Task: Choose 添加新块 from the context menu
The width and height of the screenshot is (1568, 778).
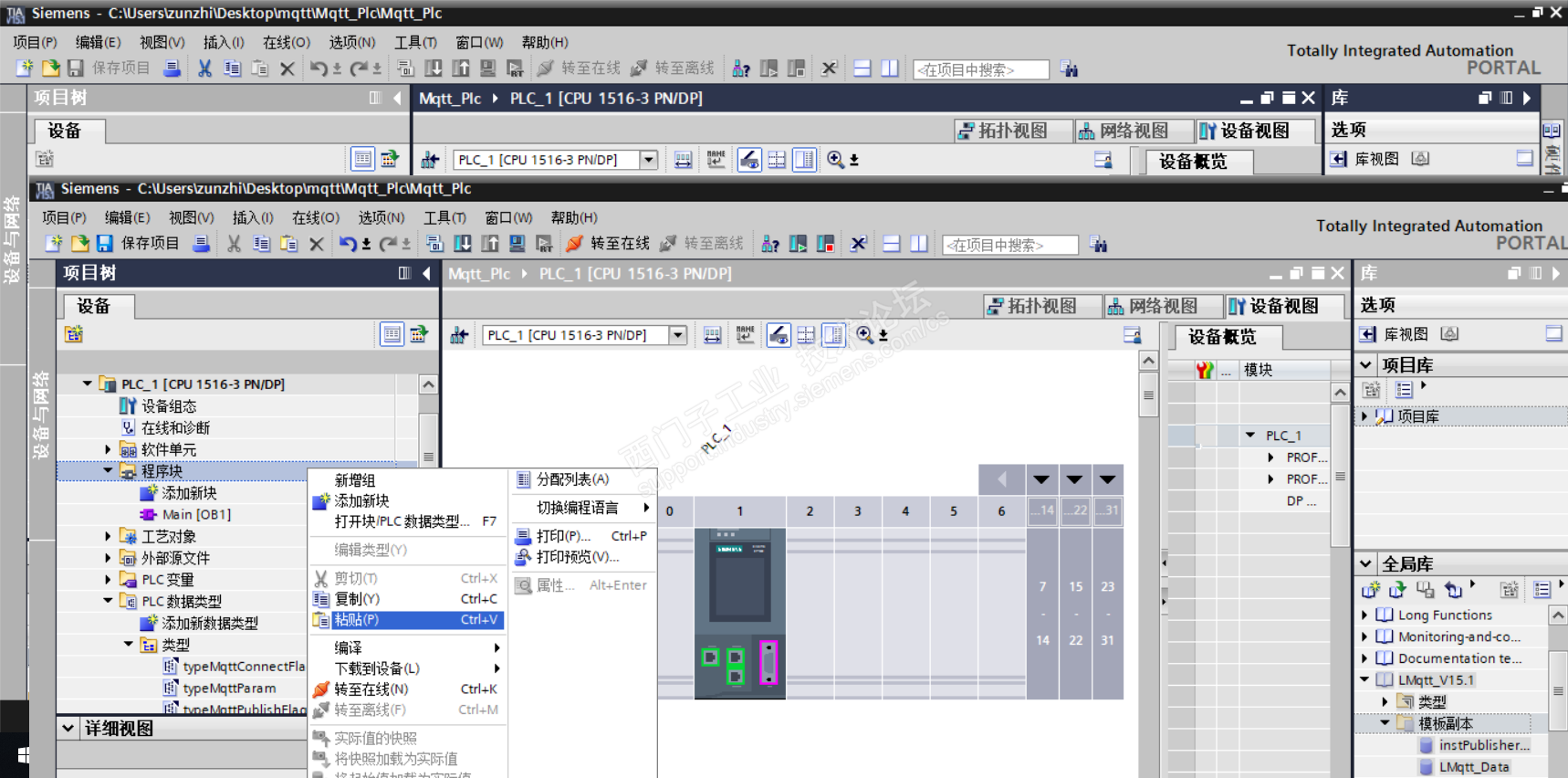Action: (406, 501)
